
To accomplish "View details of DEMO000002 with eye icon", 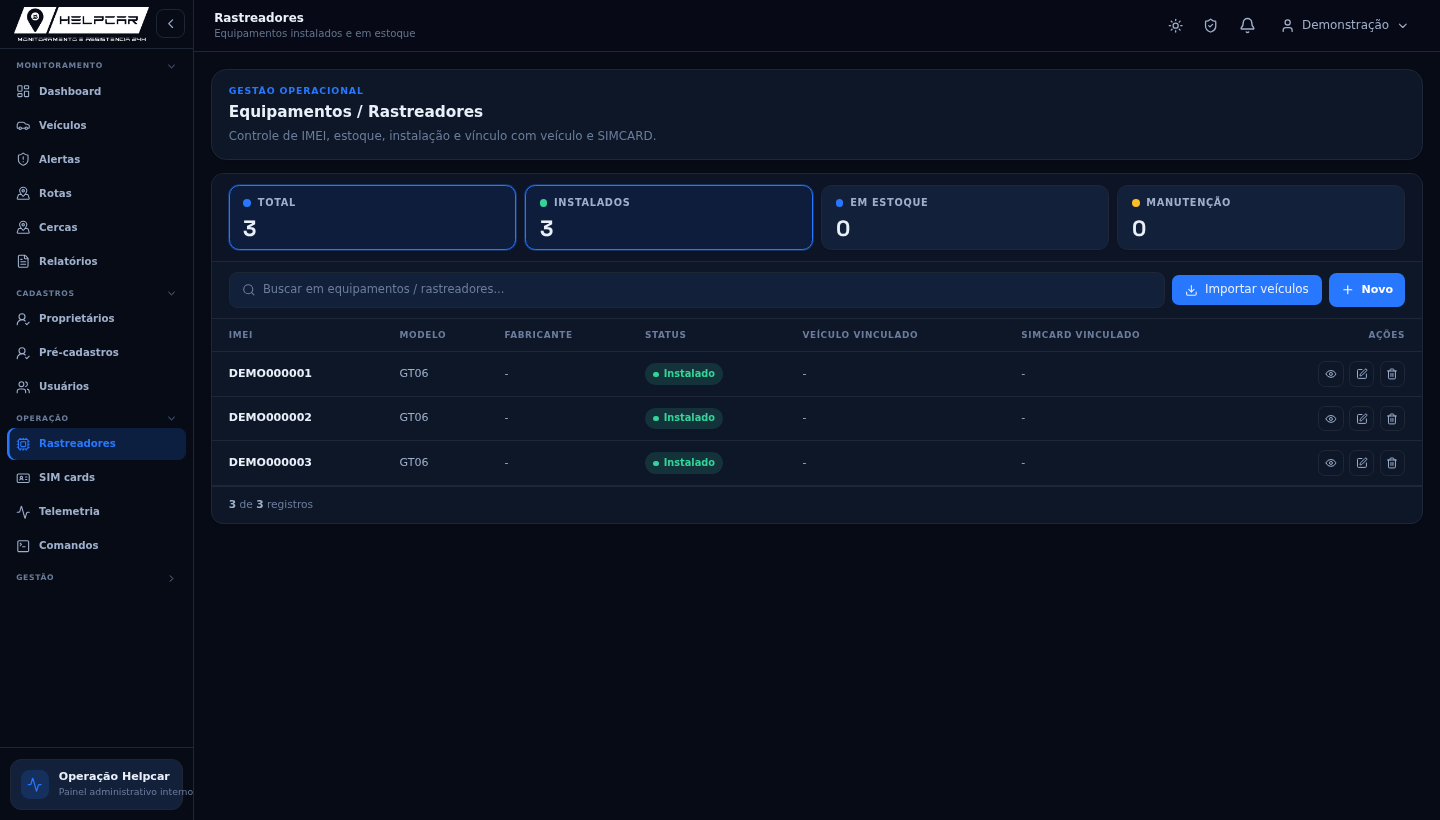I will coord(1331,419).
